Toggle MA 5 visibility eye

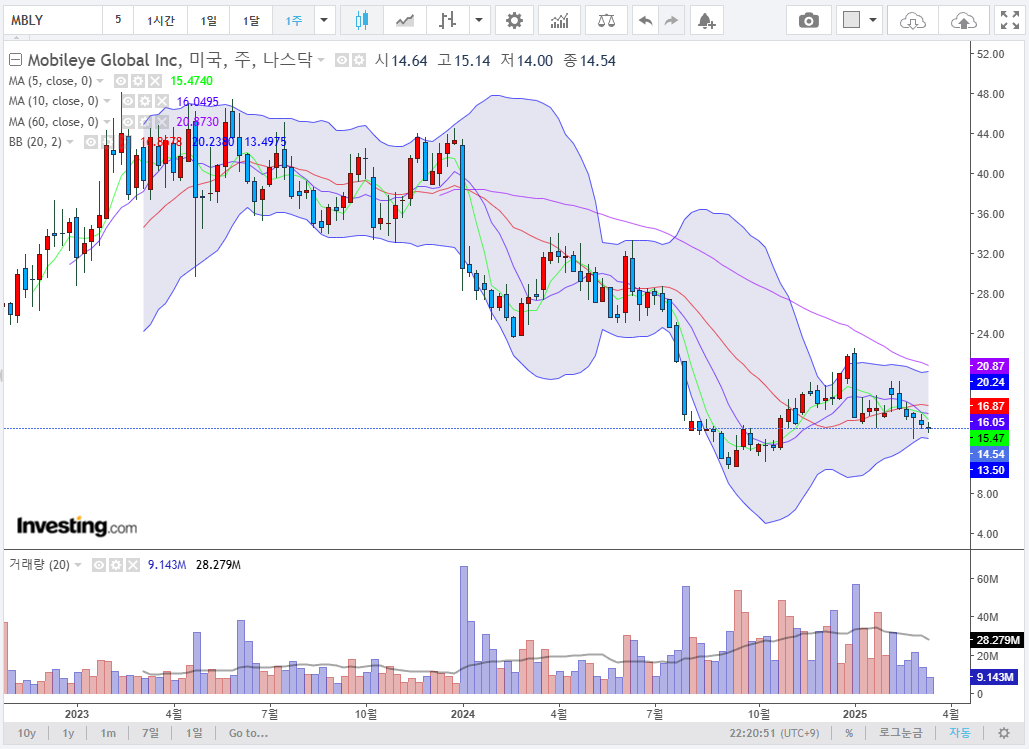[121, 81]
